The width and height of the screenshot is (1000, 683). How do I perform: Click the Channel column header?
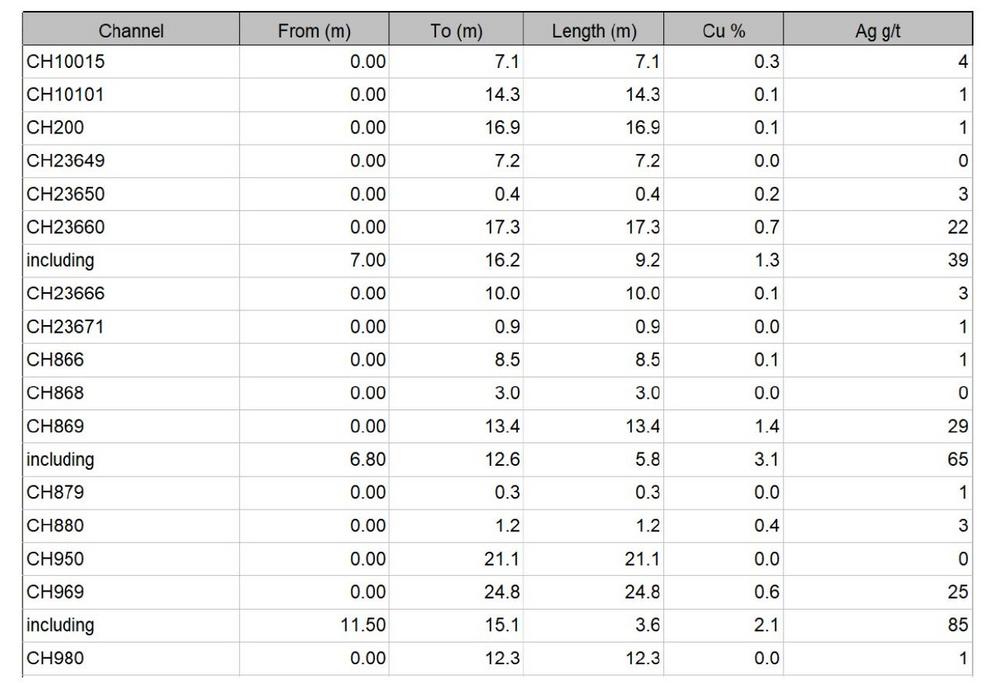pyautogui.click(x=131, y=30)
